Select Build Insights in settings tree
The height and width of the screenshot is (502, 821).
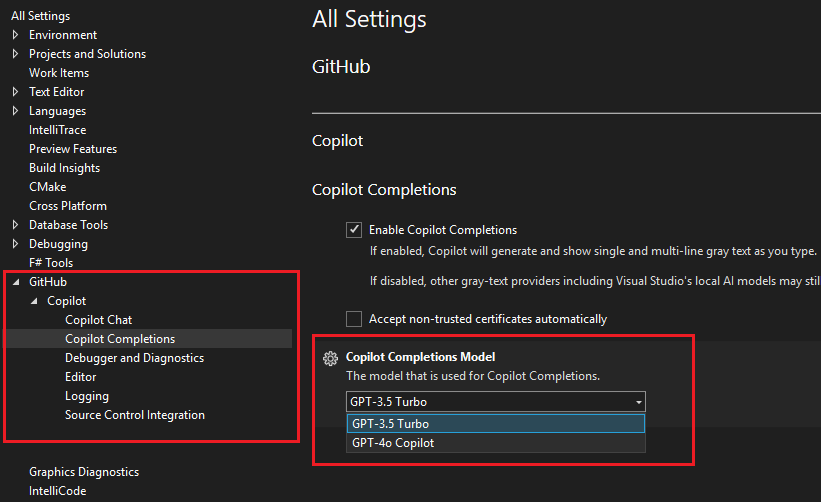(64, 168)
